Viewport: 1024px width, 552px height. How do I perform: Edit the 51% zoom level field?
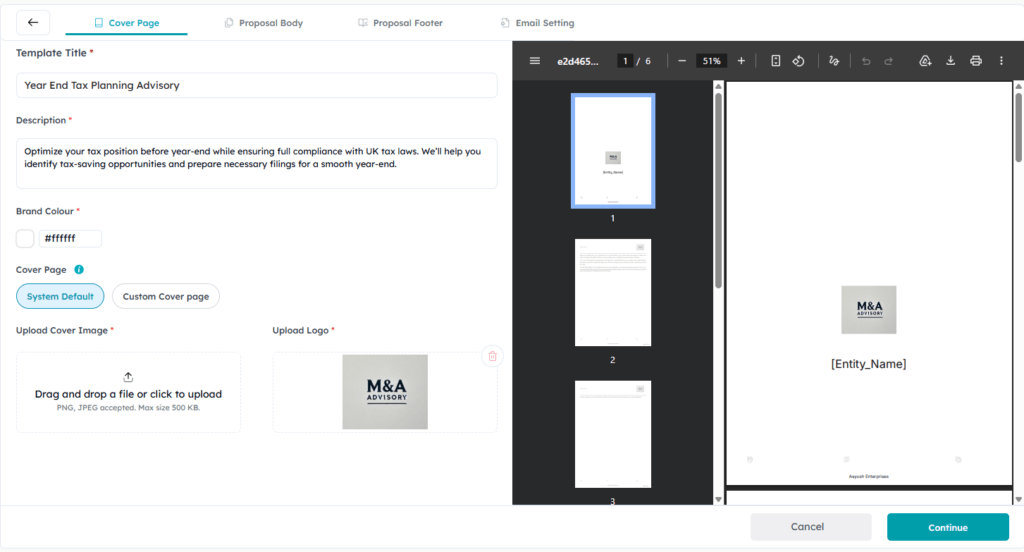pyautogui.click(x=711, y=61)
